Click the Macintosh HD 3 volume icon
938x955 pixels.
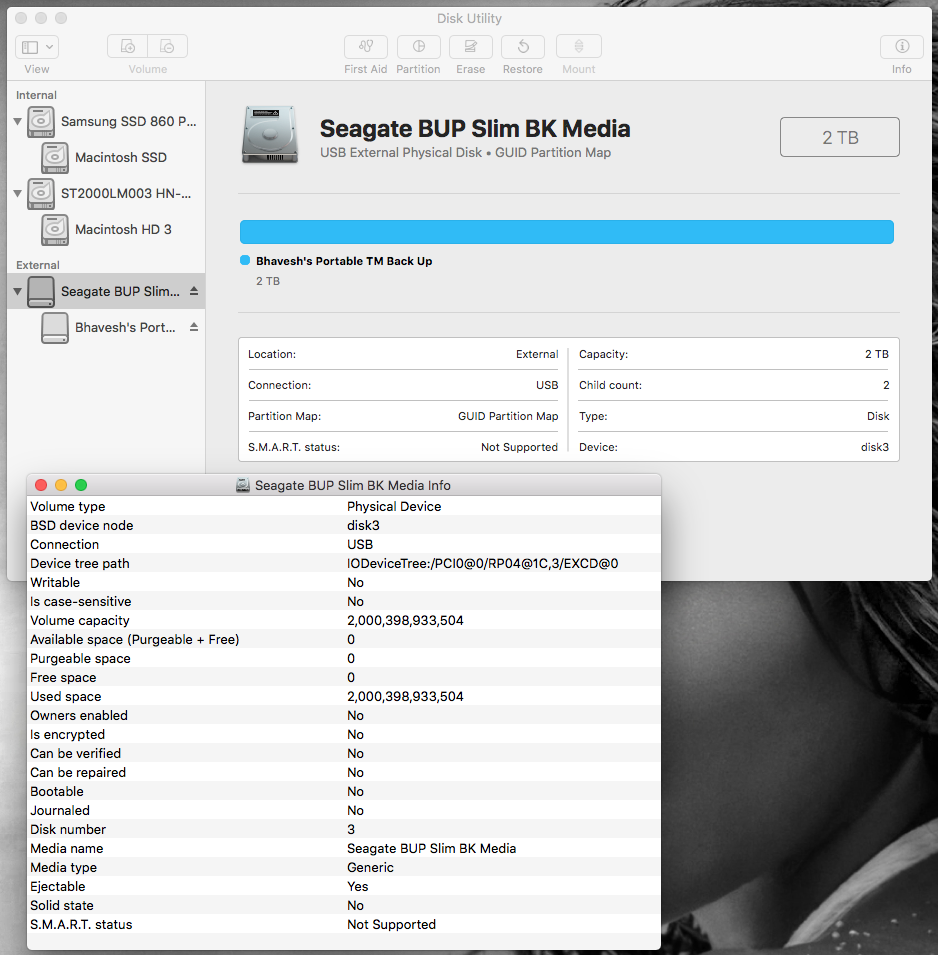[55, 230]
